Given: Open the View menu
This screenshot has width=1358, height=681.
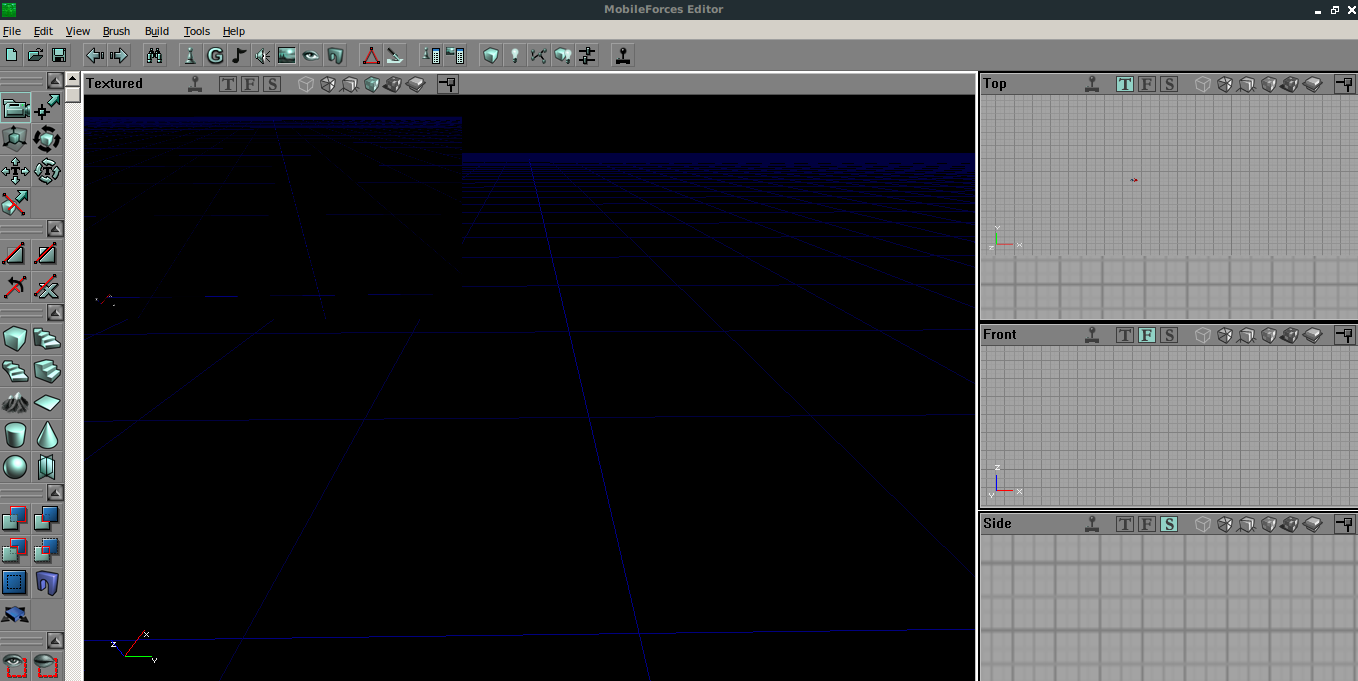Looking at the screenshot, I should [x=78, y=31].
